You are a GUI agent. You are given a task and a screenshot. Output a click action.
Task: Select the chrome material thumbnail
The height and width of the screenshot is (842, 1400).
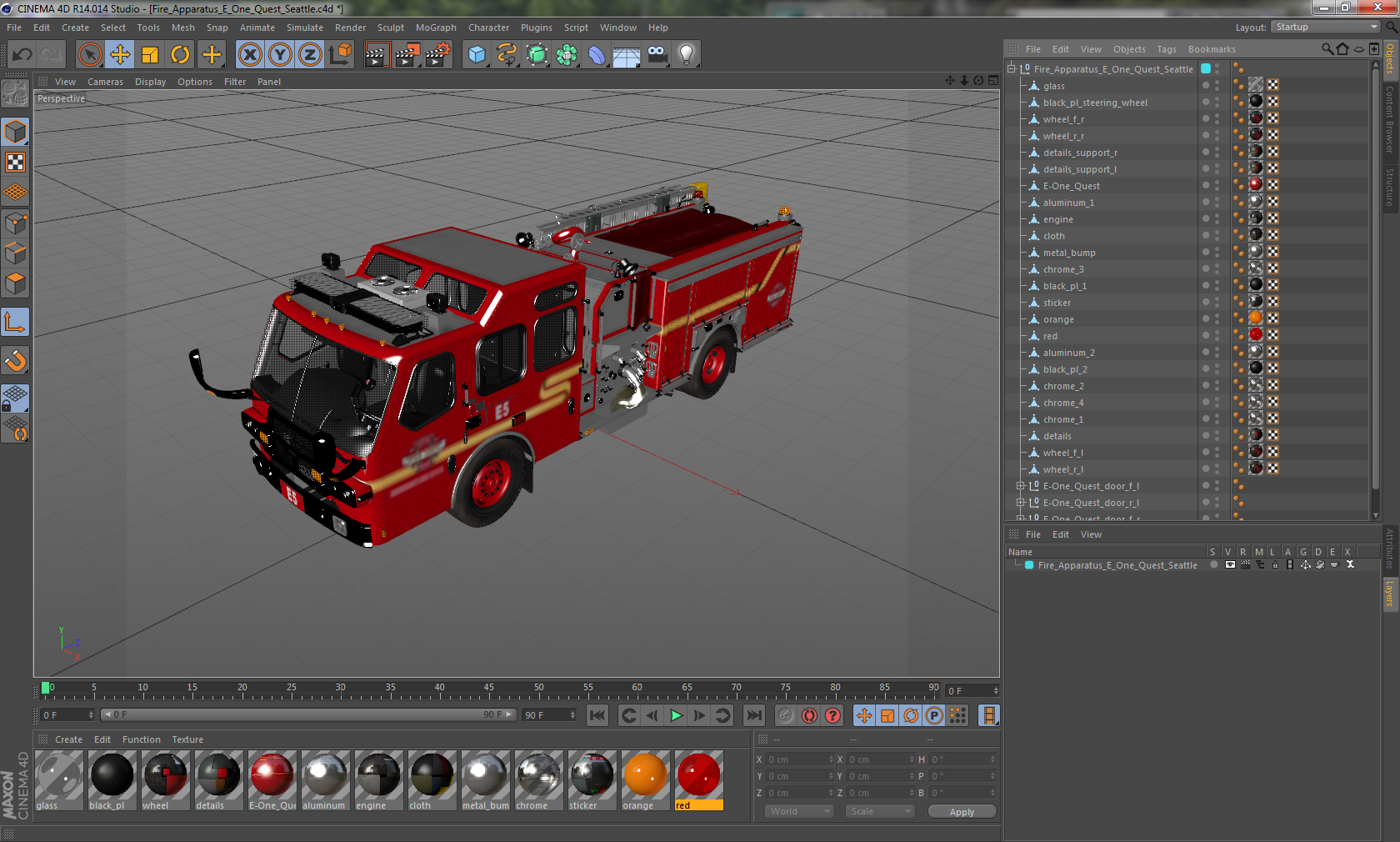[x=538, y=779]
